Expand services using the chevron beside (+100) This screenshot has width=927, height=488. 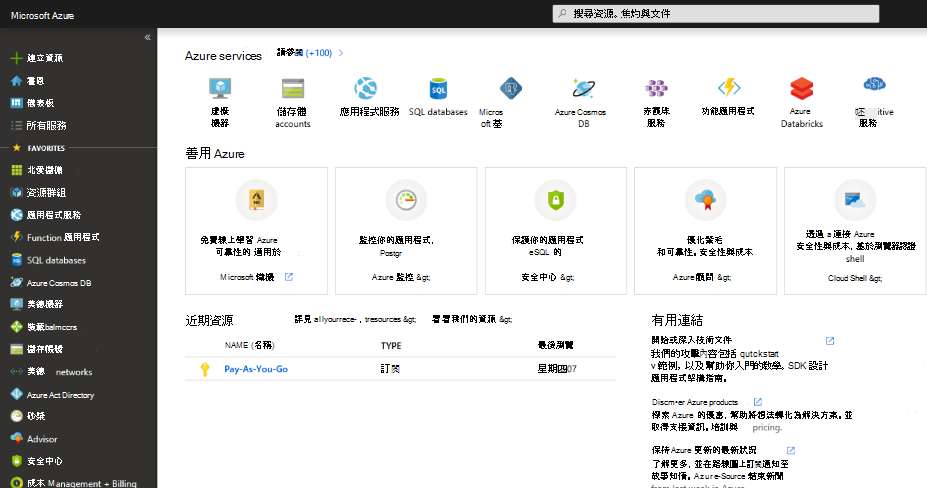[341, 53]
